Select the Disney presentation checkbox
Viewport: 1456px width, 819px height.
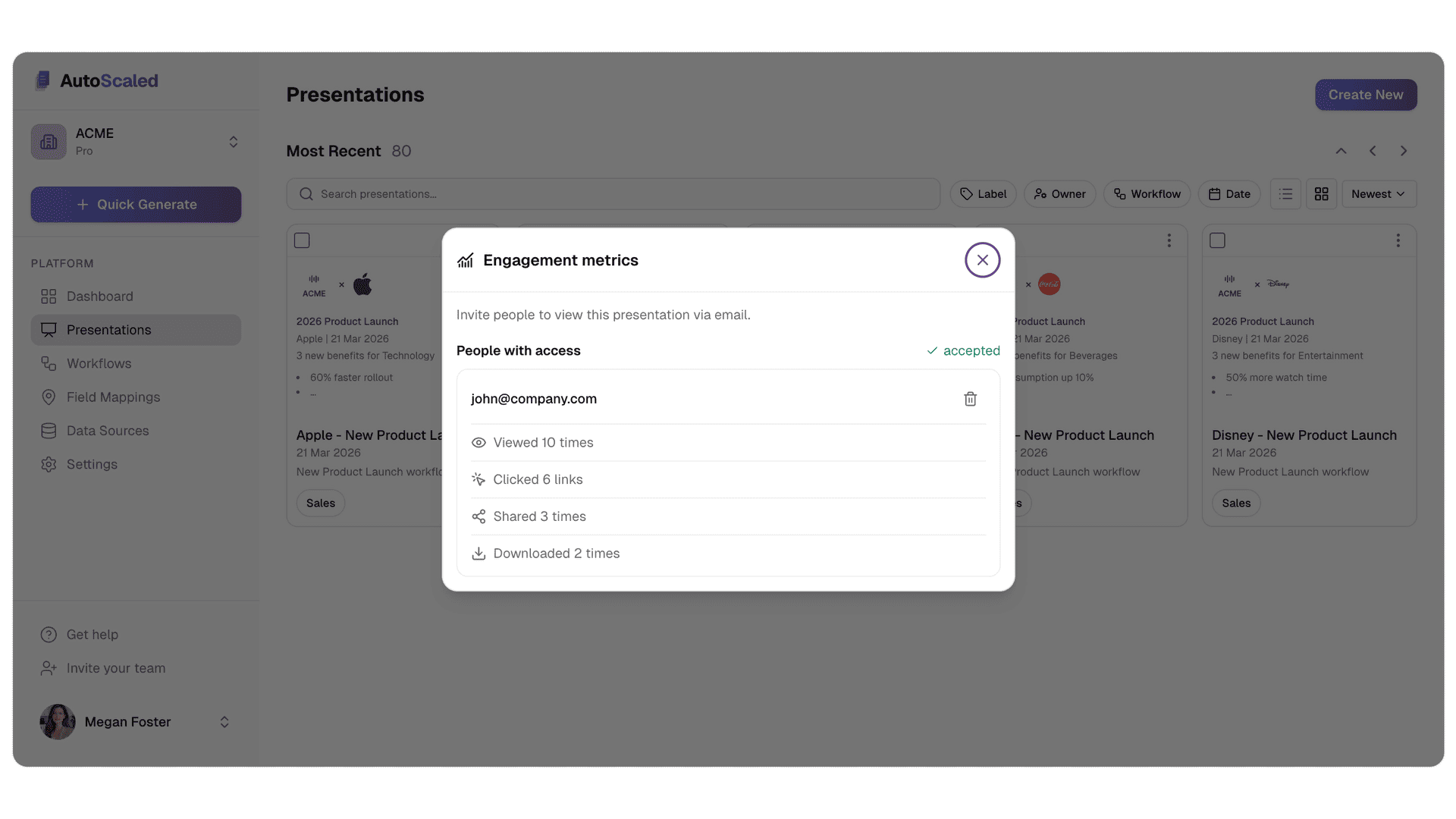coord(1217,240)
